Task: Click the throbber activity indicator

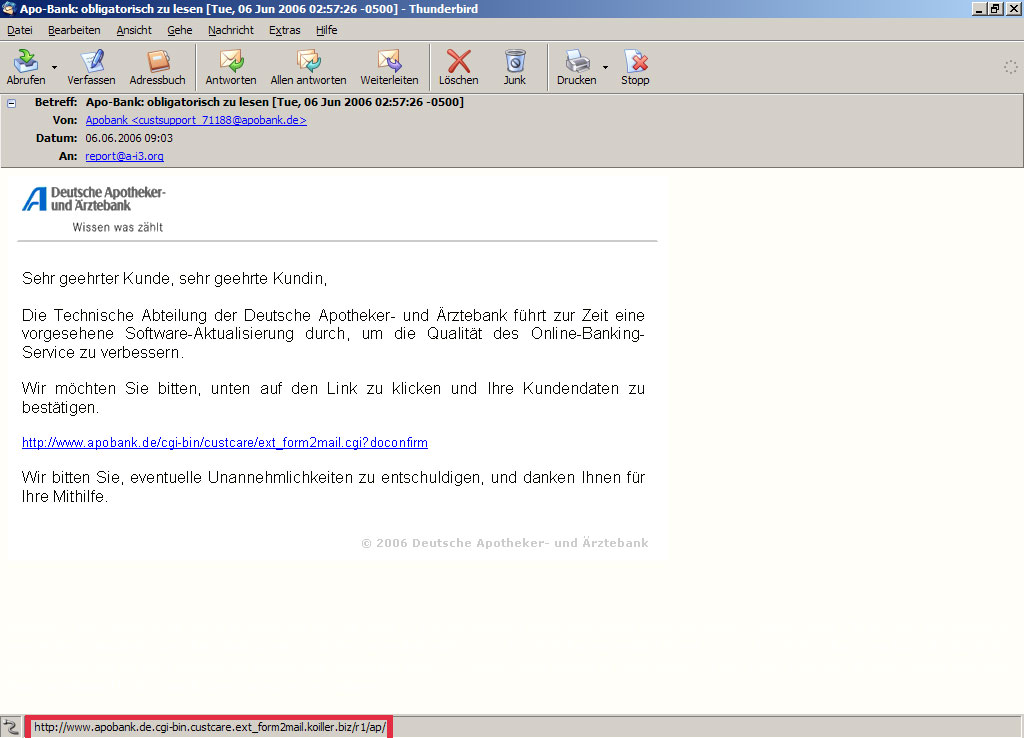Action: [x=1010, y=67]
